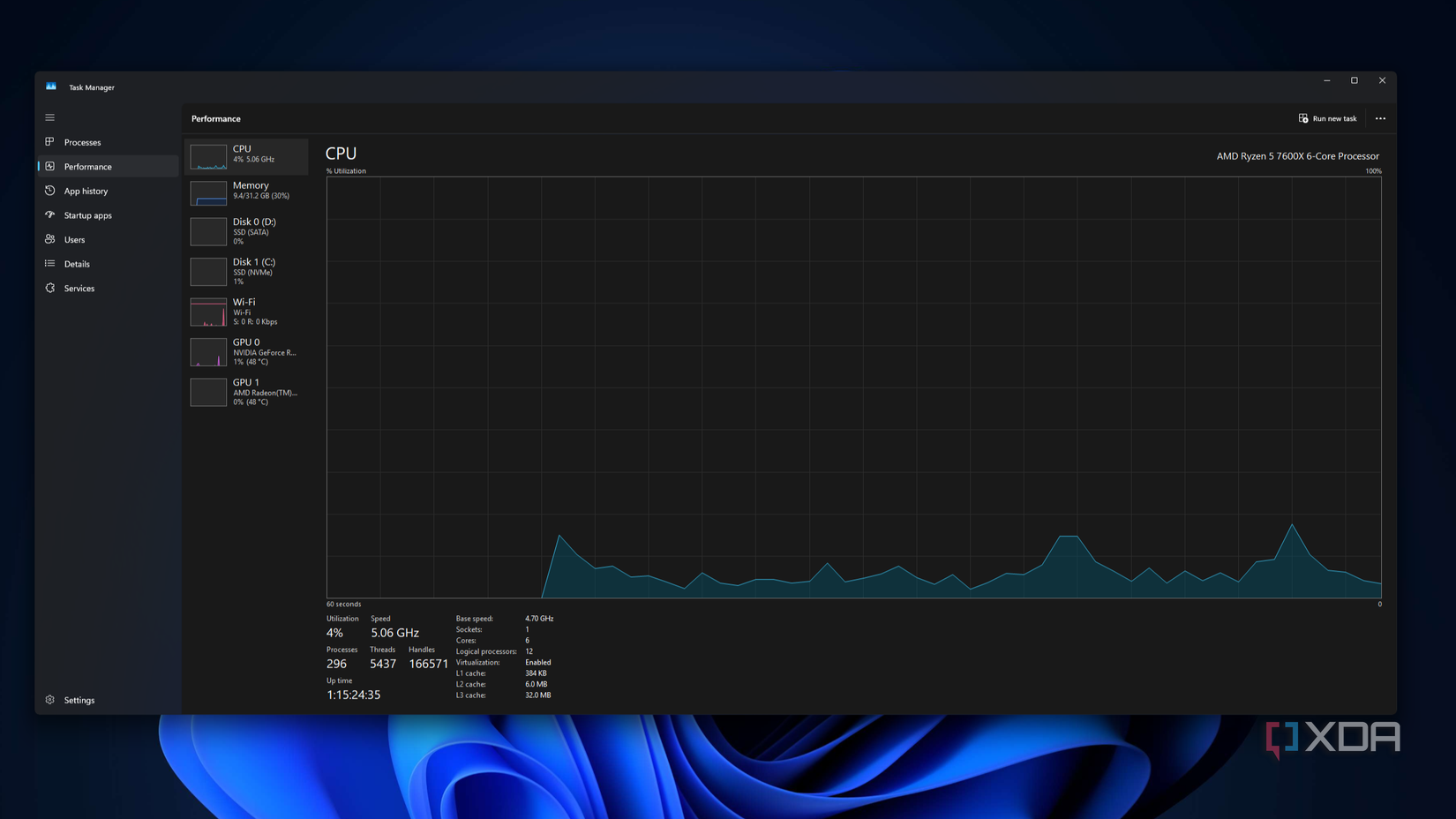Click the 4.70 GHz base speed value
Screen dimensions: 1456x819
pyautogui.click(x=539, y=619)
